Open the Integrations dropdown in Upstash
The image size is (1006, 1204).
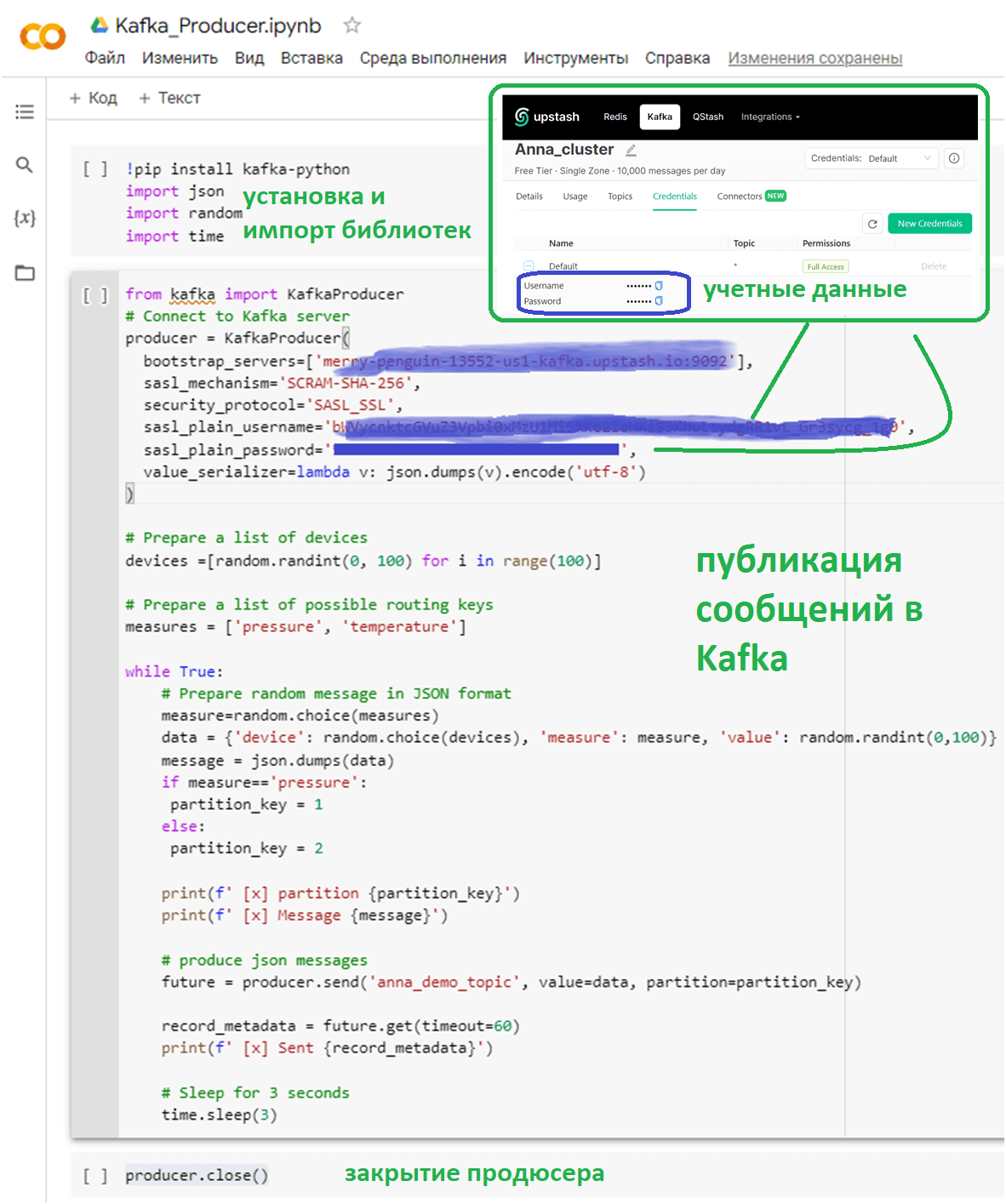pyautogui.click(x=770, y=117)
